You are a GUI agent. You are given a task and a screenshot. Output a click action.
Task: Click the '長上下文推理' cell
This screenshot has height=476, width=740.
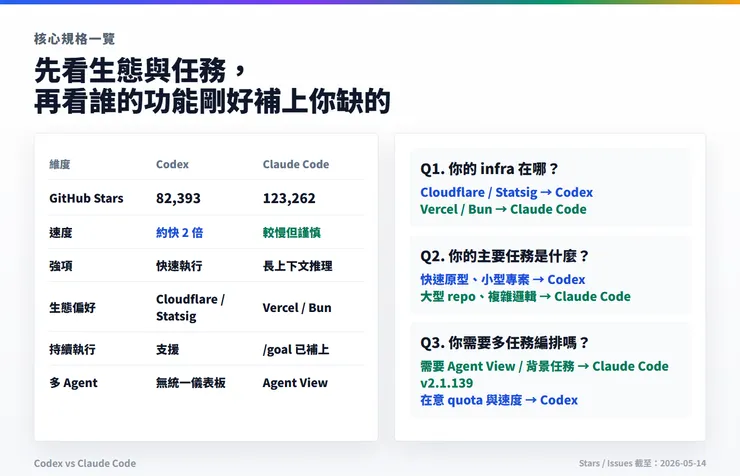pos(298,266)
